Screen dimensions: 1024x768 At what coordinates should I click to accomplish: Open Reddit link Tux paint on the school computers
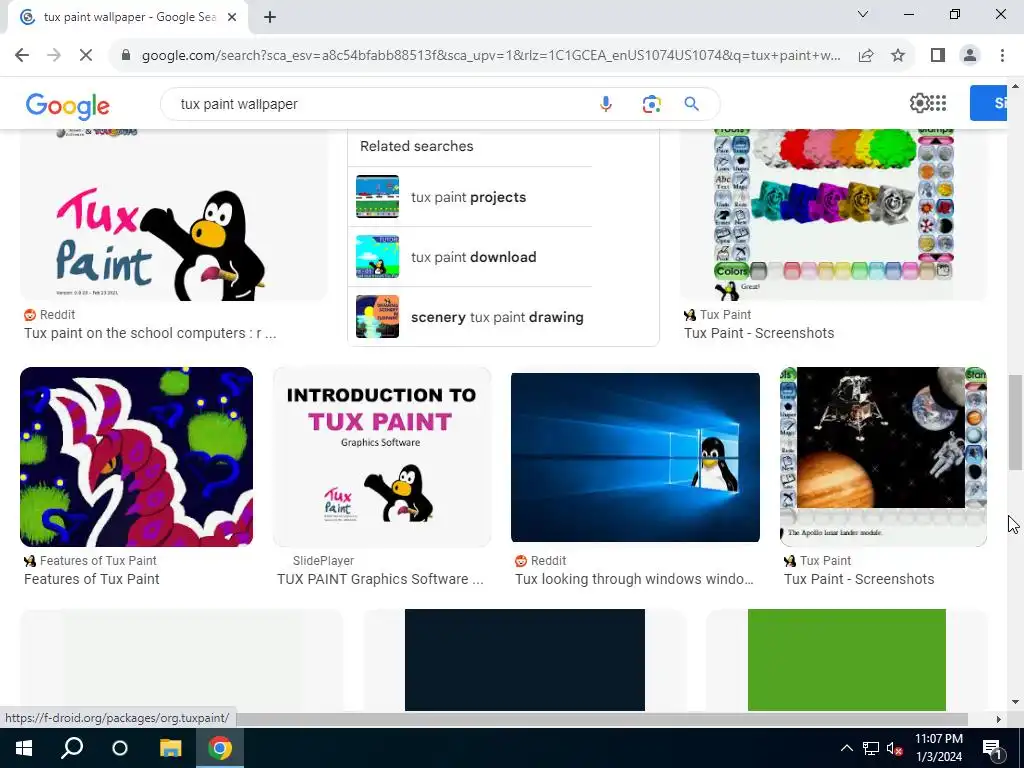(x=150, y=333)
